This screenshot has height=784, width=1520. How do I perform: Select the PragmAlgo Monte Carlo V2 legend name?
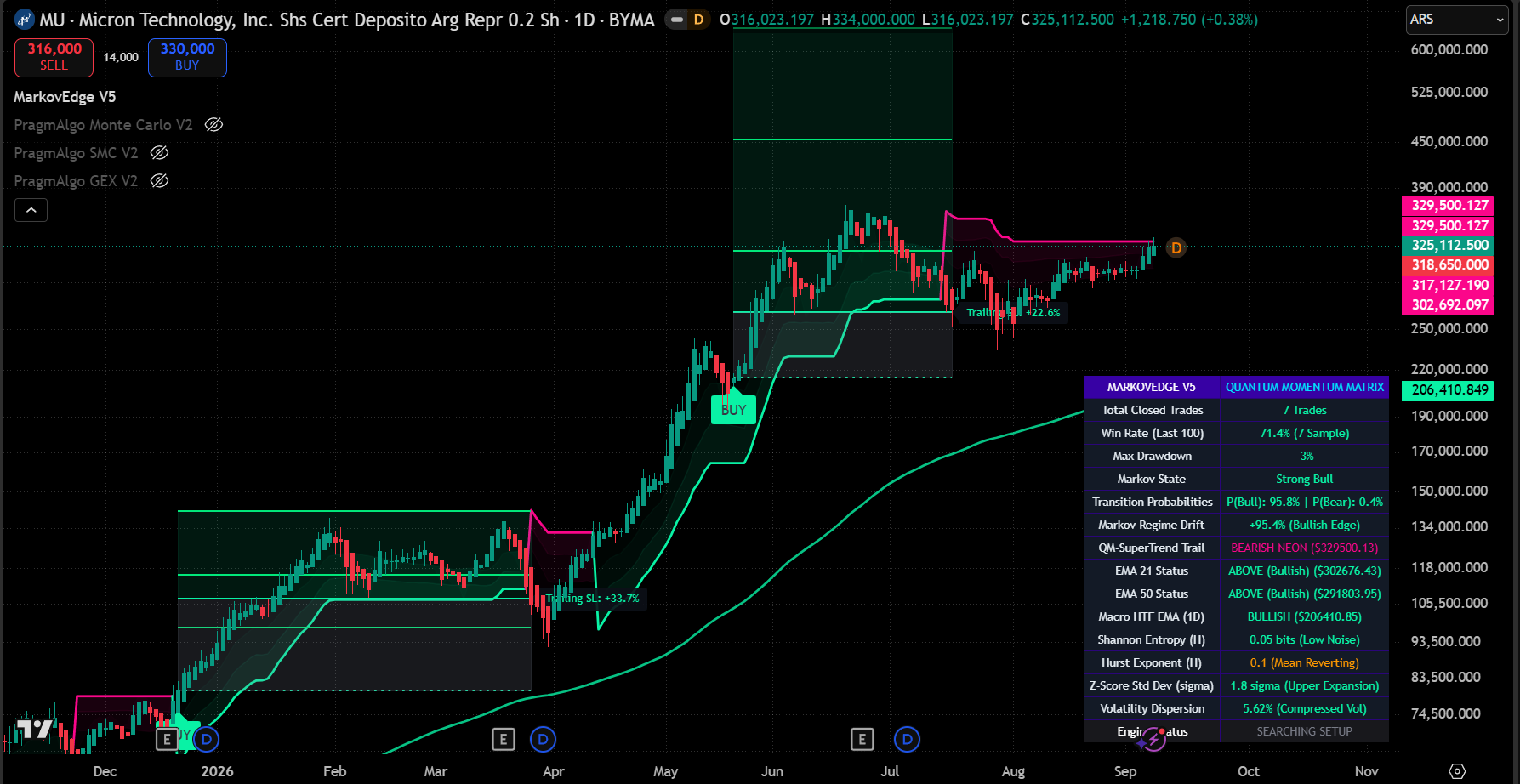103,125
